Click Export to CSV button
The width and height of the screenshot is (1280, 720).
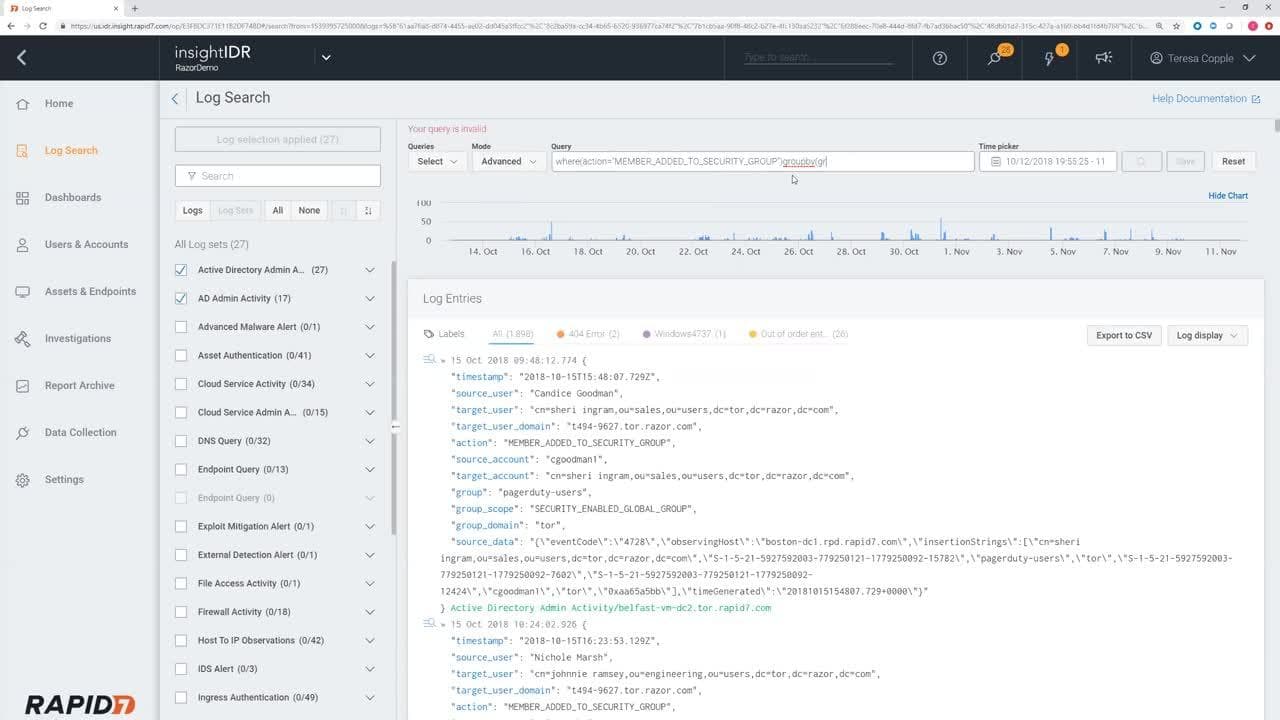click(1123, 335)
